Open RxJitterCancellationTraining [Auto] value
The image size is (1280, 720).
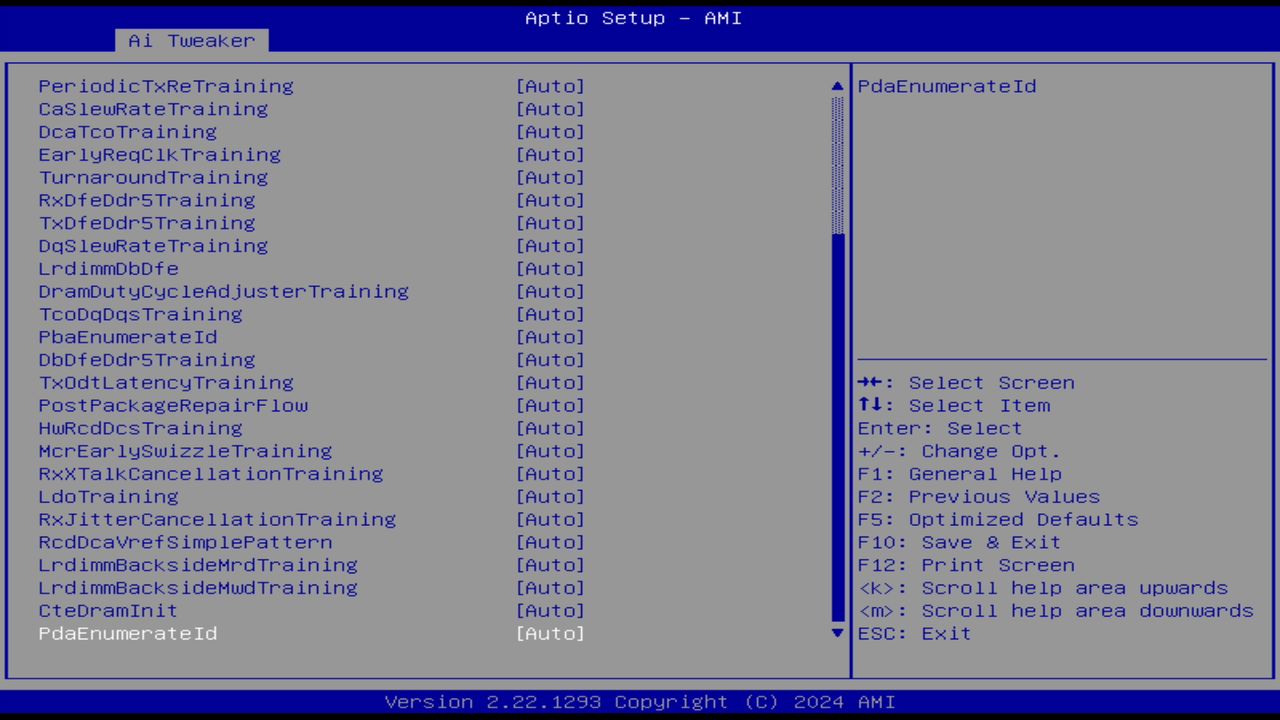point(550,520)
